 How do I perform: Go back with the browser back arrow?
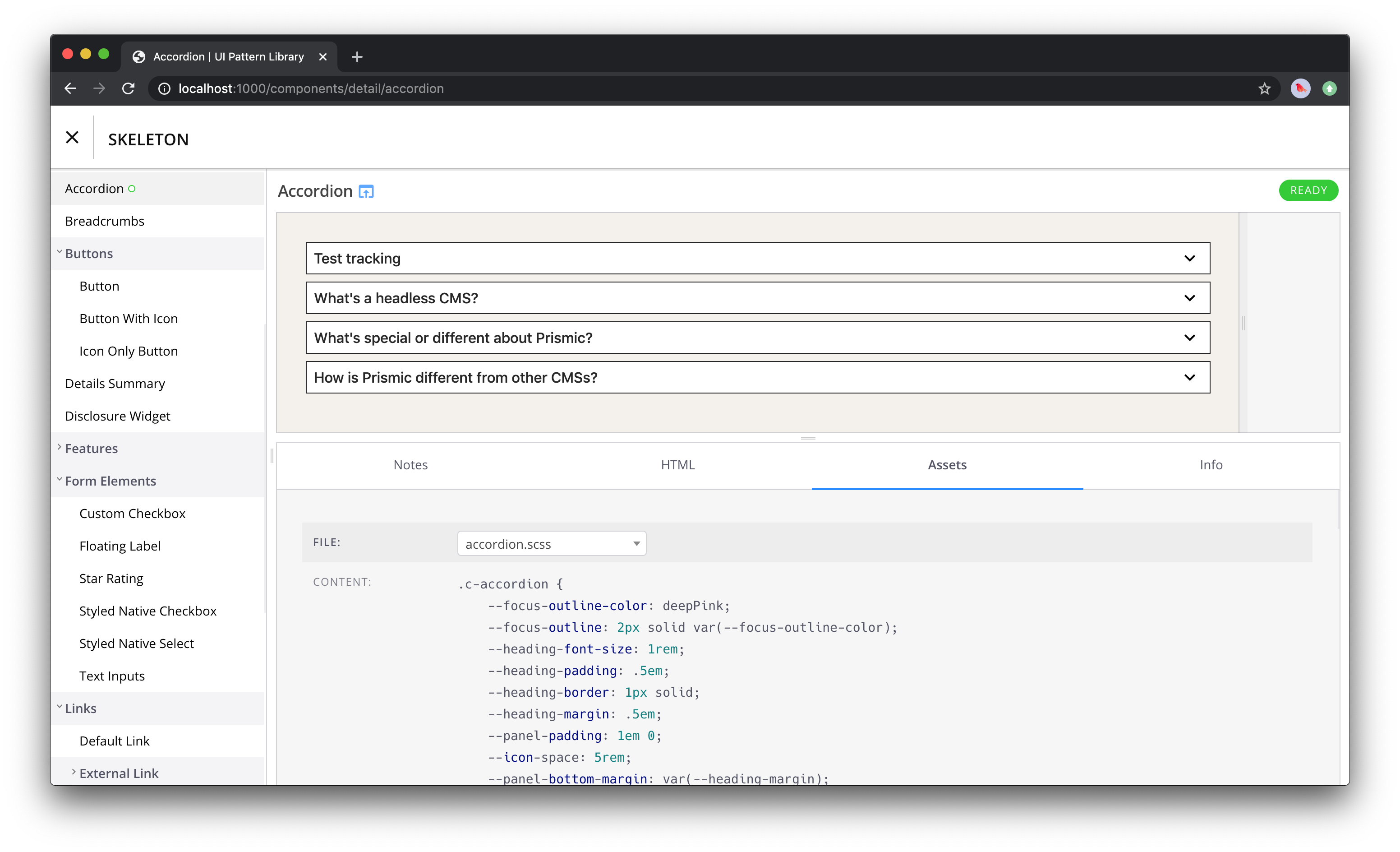[70, 88]
